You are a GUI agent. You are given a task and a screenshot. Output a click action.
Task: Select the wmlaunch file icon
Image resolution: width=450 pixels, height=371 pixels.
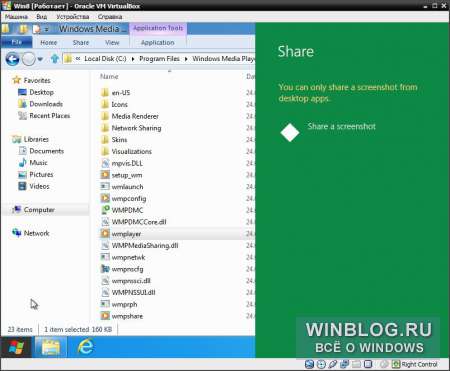[105, 187]
